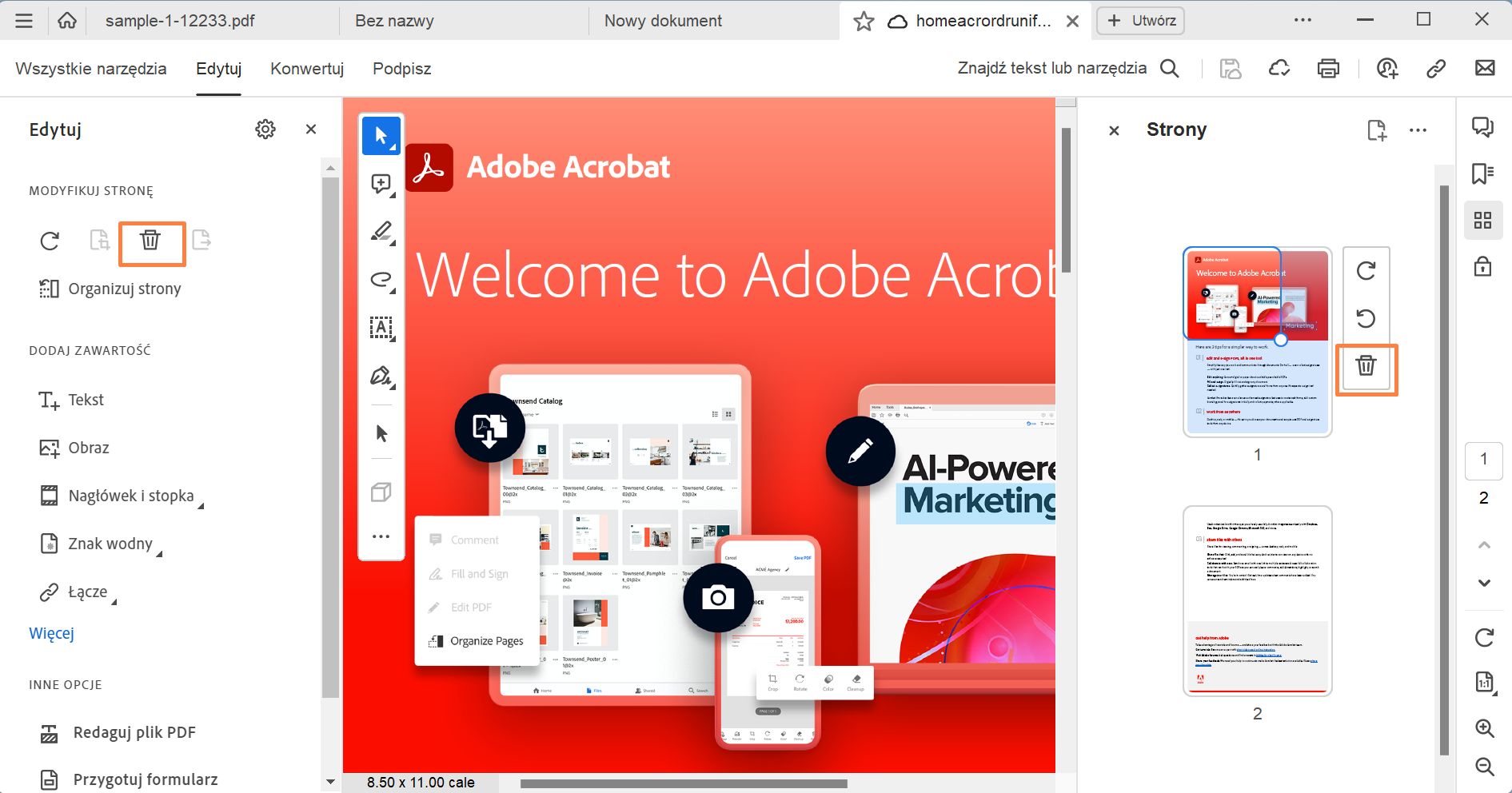Send the document by email

[x=1485, y=69]
